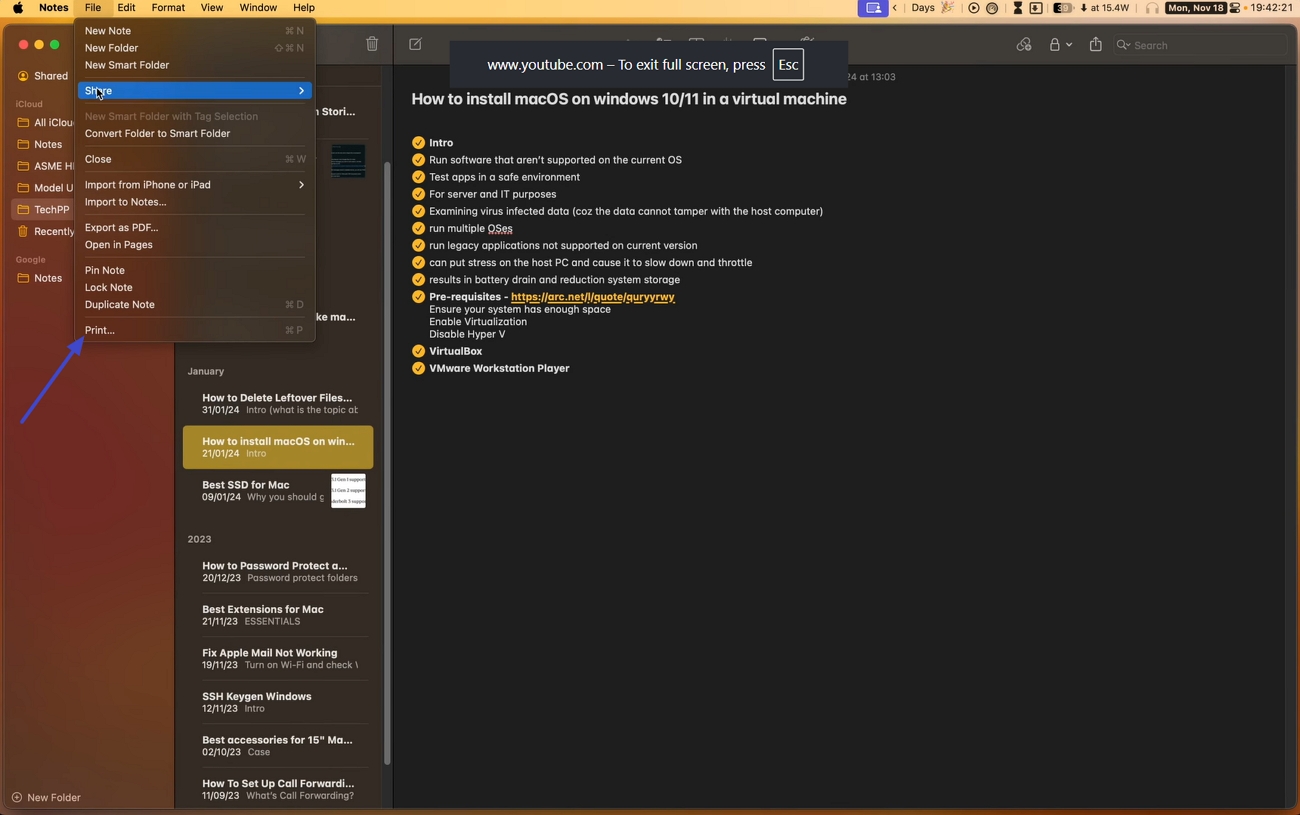Choose Open in Pages

pos(195,245)
